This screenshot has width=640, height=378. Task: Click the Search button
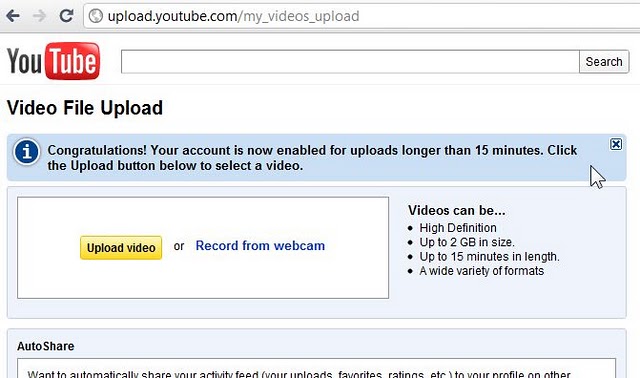(x=604, y=62)
